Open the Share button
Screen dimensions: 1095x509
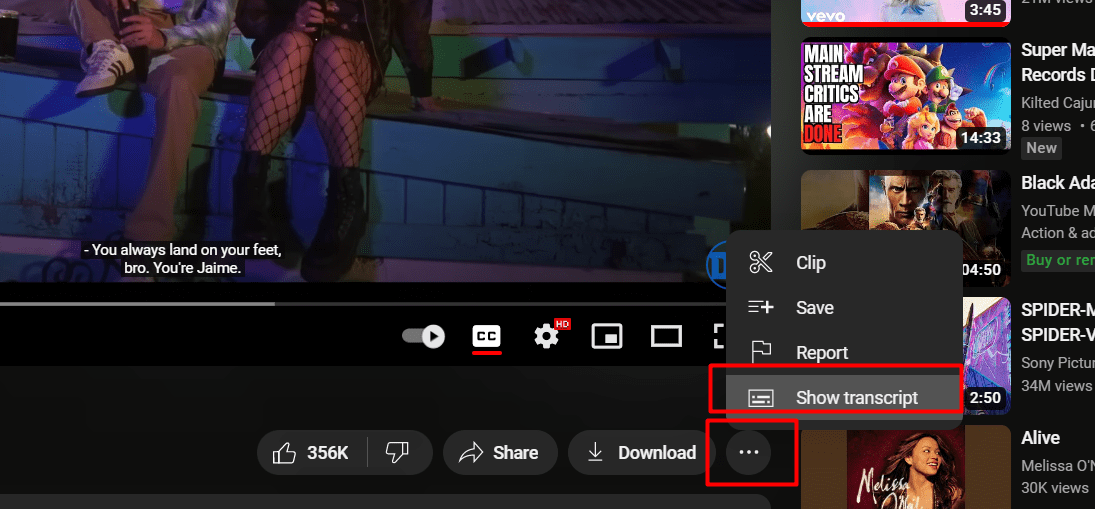500,453
